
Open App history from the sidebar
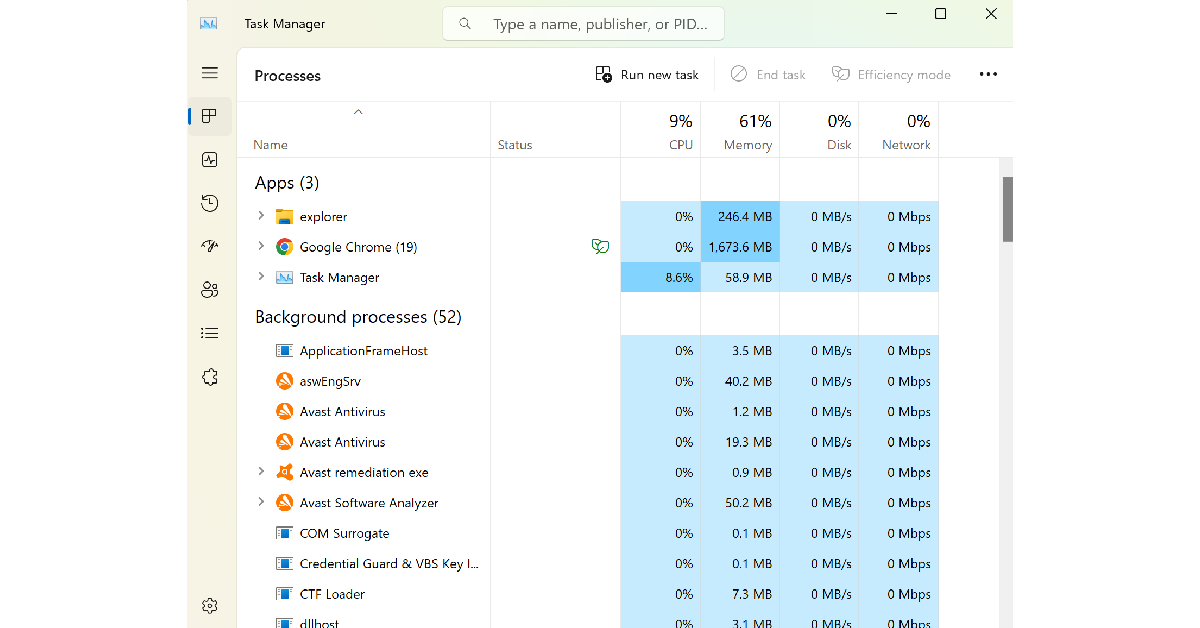209,204
